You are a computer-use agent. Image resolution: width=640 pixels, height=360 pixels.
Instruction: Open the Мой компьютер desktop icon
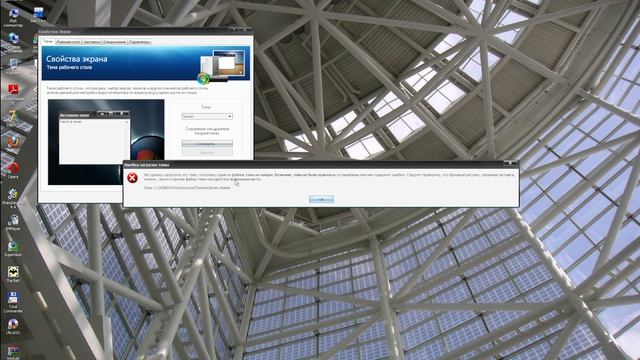pos(13,17)
